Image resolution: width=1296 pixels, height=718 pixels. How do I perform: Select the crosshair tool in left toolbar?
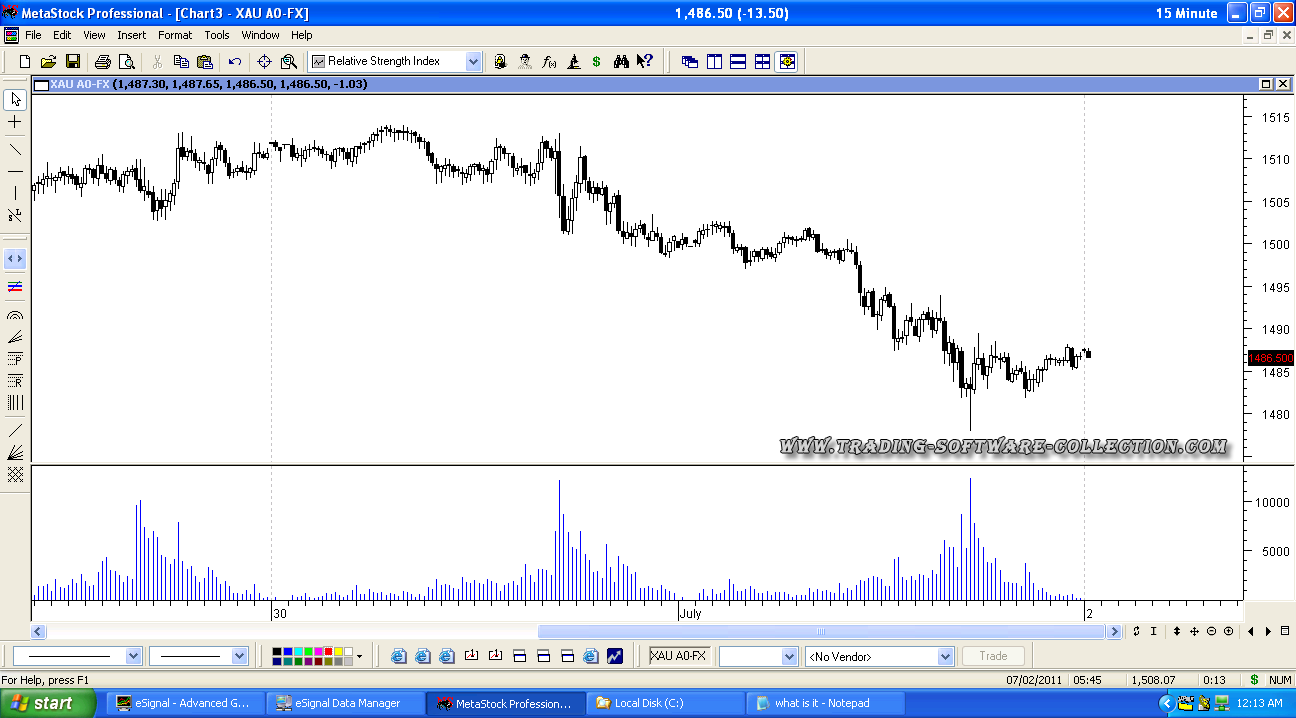(x=15, y=122)
